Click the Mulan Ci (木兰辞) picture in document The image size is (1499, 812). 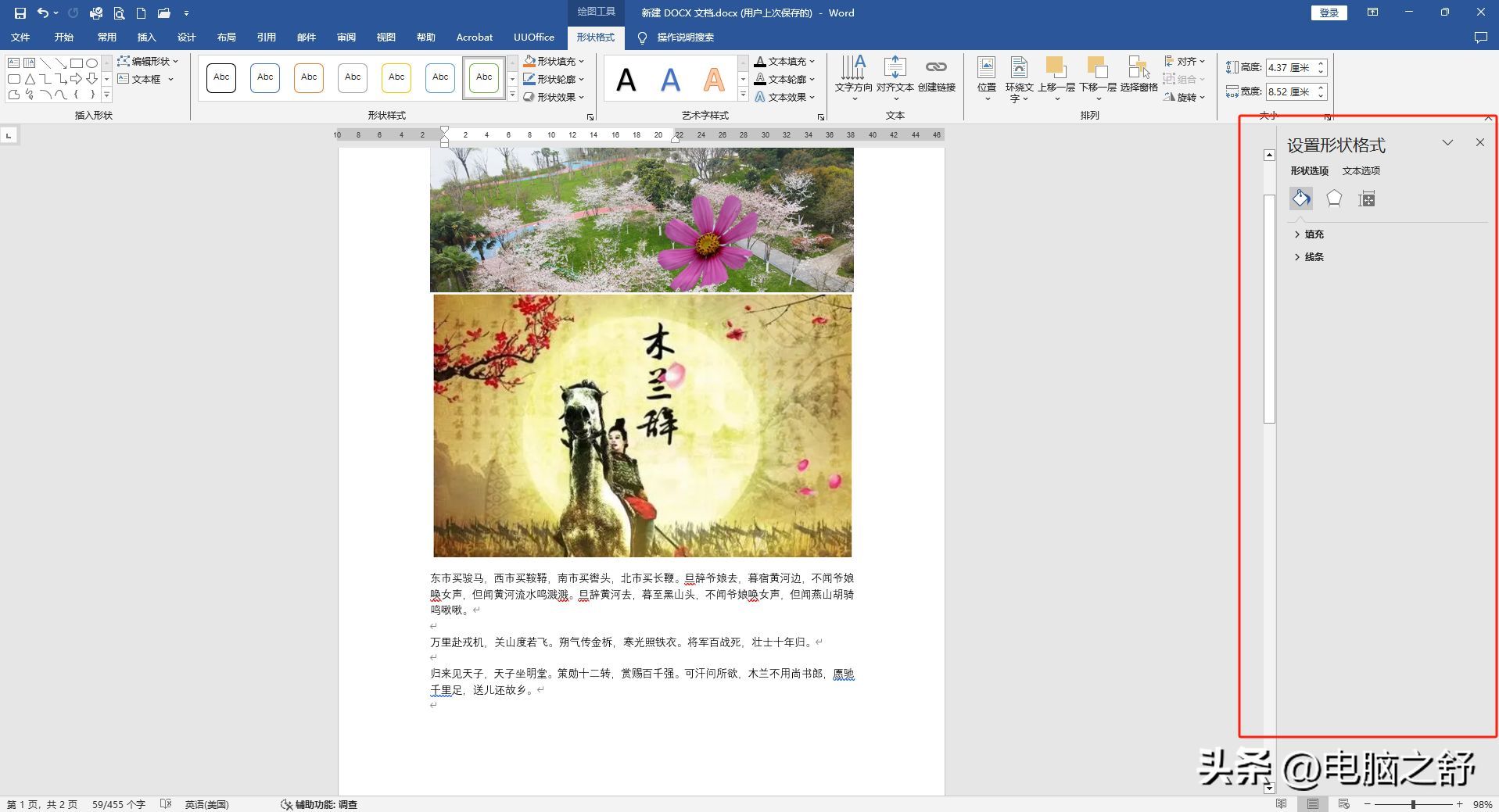pyautogui.click(x=642, y=426)
